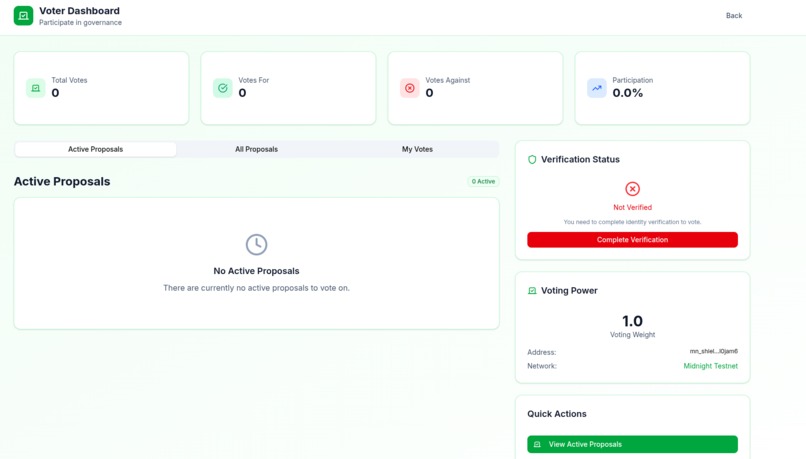
Task: Click the Active Proposals section heading
Action: coord(62,181)
